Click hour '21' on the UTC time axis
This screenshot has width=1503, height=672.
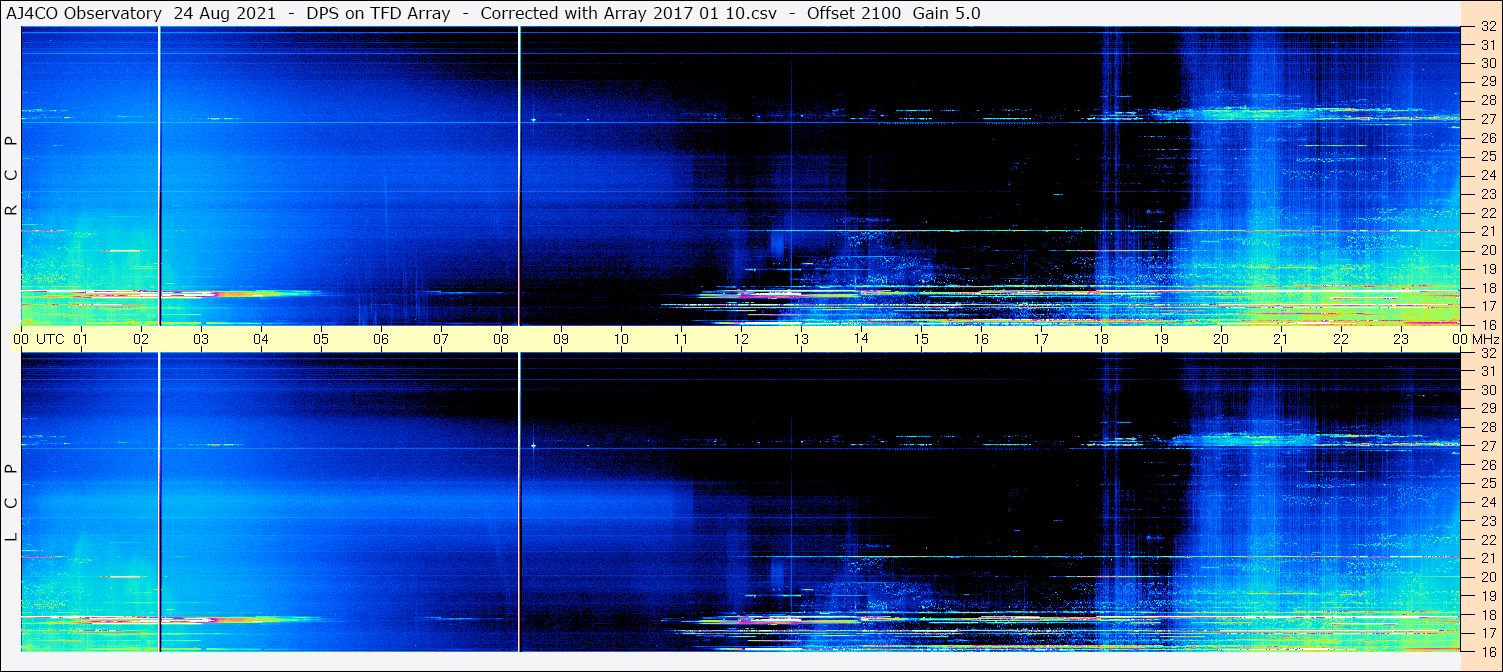point(1281,339)
